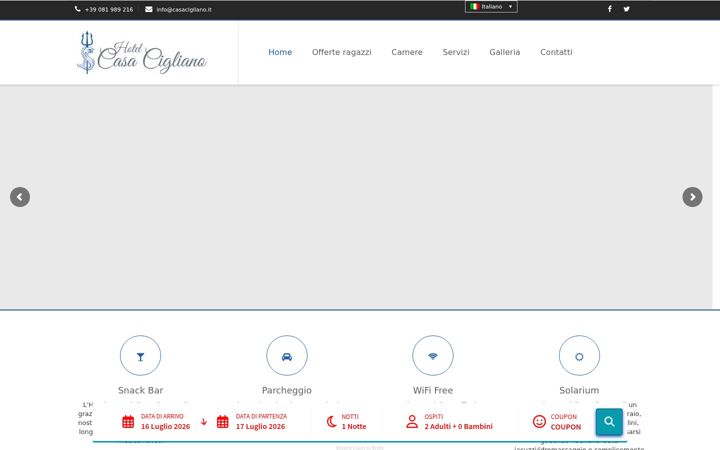720x450 pixels.
Task: Open the Twitter profile icon
Action: pos(626,9)
